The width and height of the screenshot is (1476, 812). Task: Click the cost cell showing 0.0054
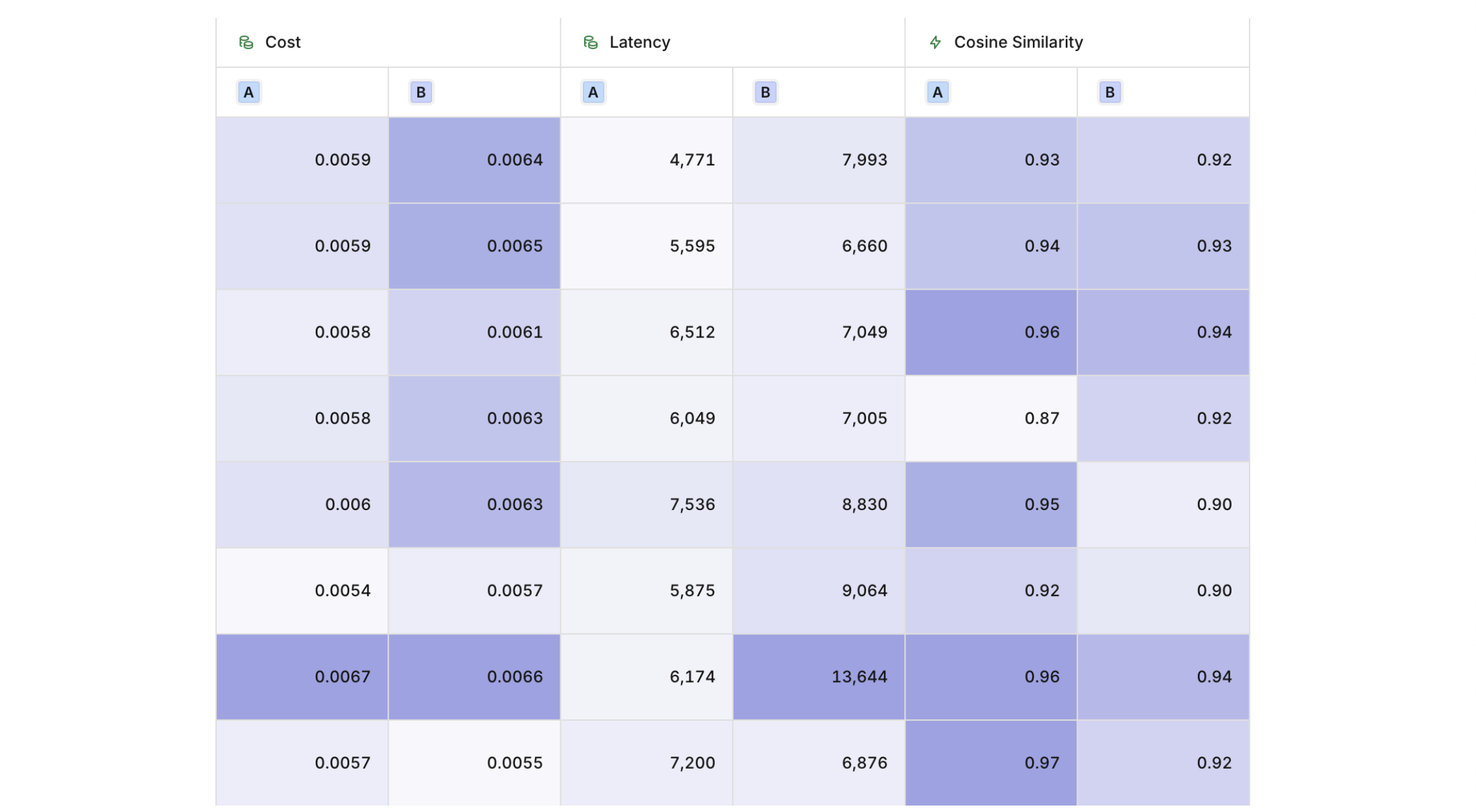(x=302, y=591)
